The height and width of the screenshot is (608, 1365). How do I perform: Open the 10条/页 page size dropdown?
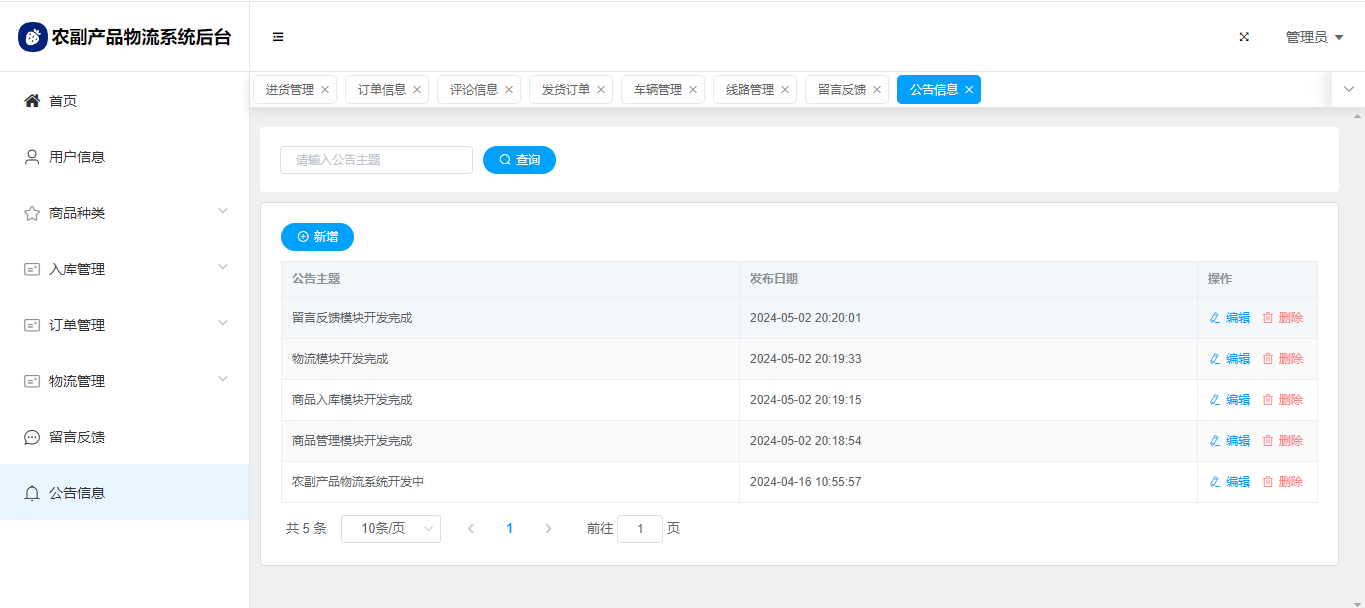[x=390, y=529]
